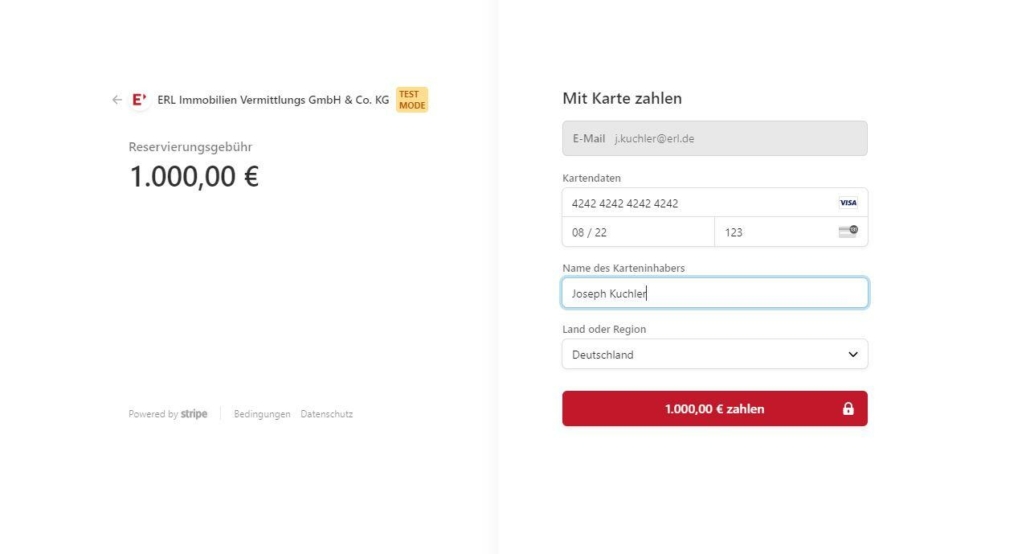Open the Bedingungen link
The width and height of the screenshot is (1030, 554).
(x=262, y=414)
